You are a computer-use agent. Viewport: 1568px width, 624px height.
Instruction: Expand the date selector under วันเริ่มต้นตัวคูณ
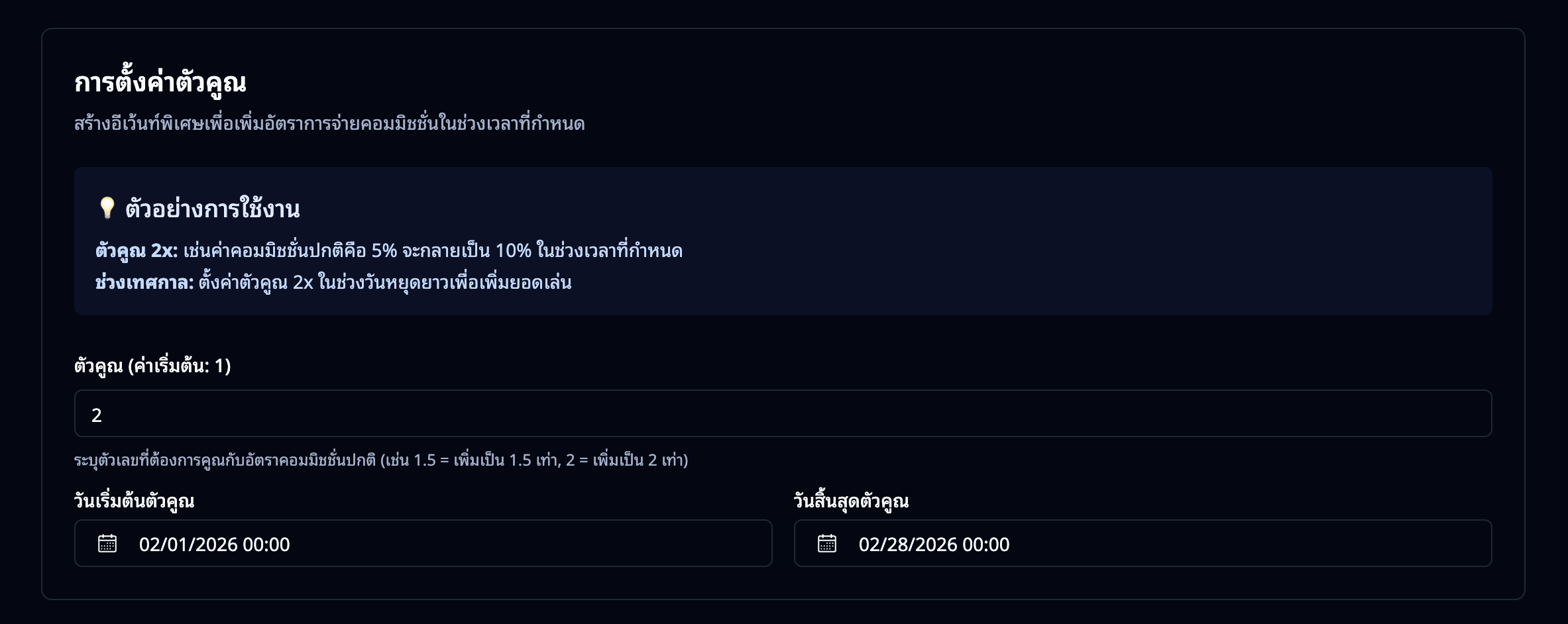tap(424, 543)
